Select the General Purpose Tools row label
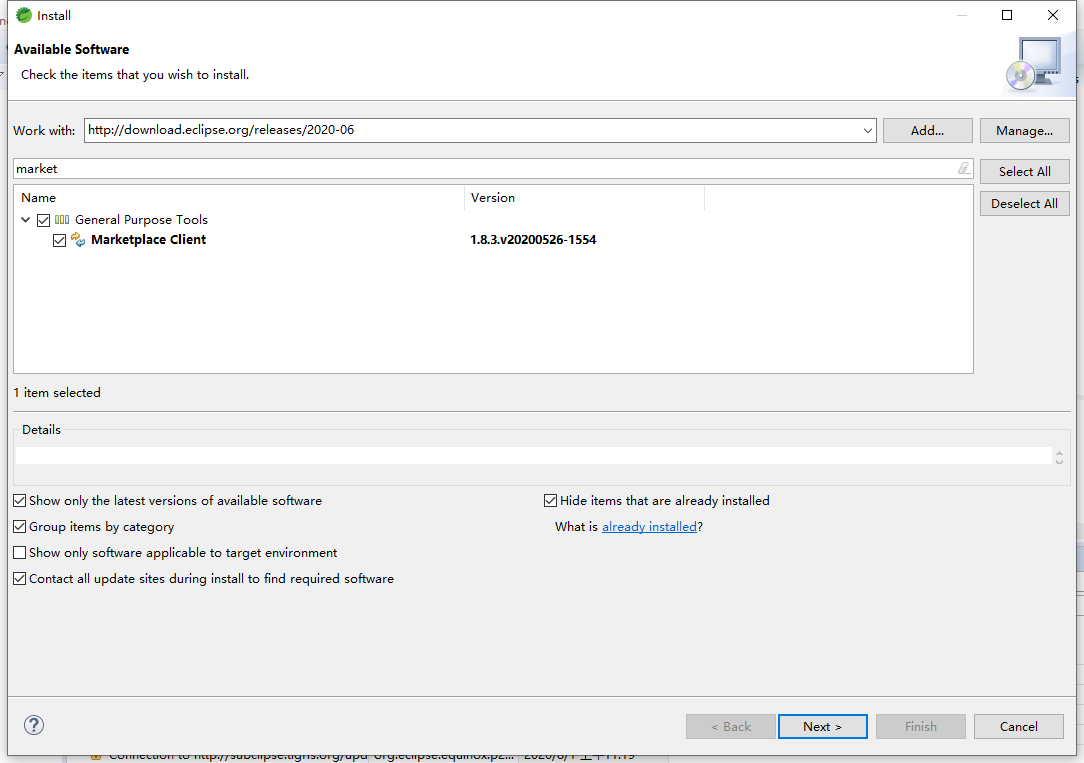The image size is (1084, 763). (x=141, y=220)
